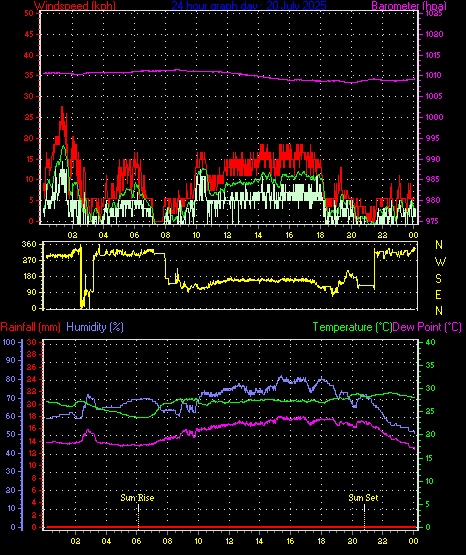
Task: Click the '40' temperature axis value
Action: point(430,342)
